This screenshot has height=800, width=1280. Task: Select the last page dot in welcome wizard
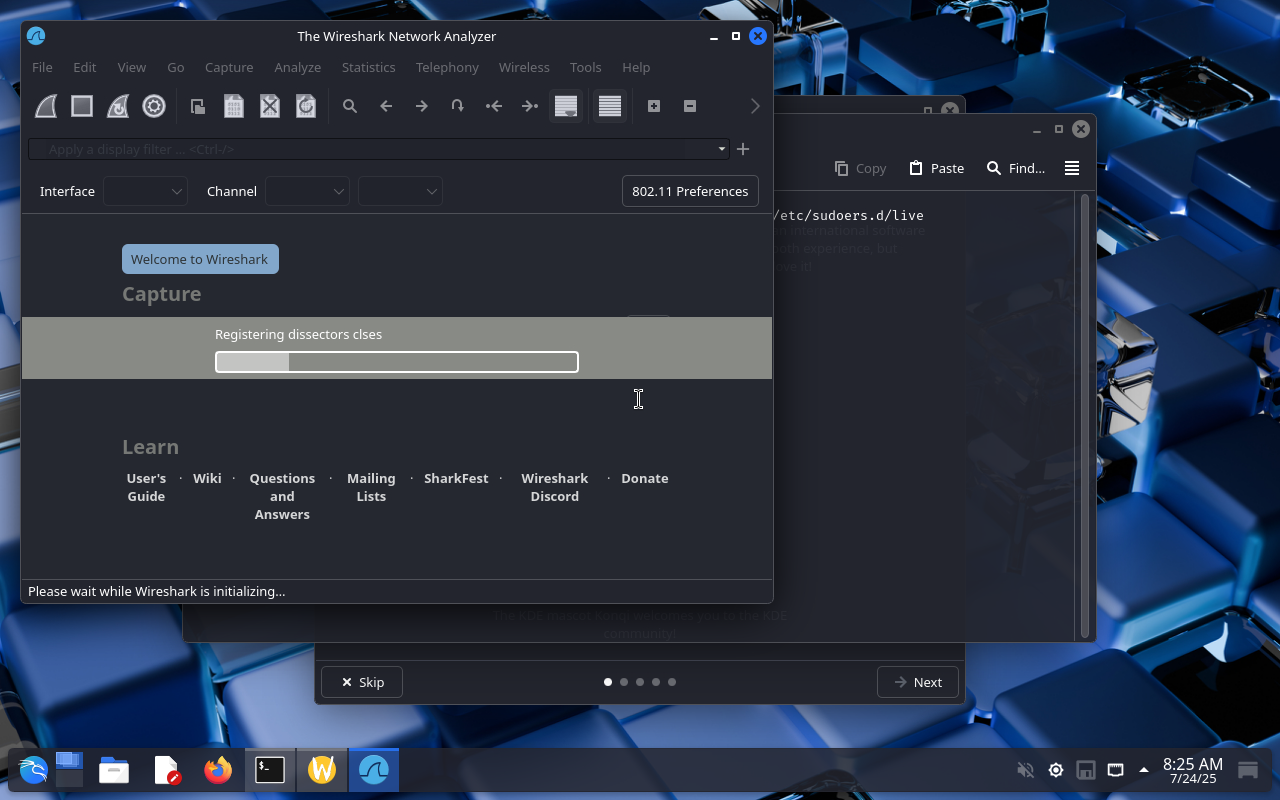point(672,682)
